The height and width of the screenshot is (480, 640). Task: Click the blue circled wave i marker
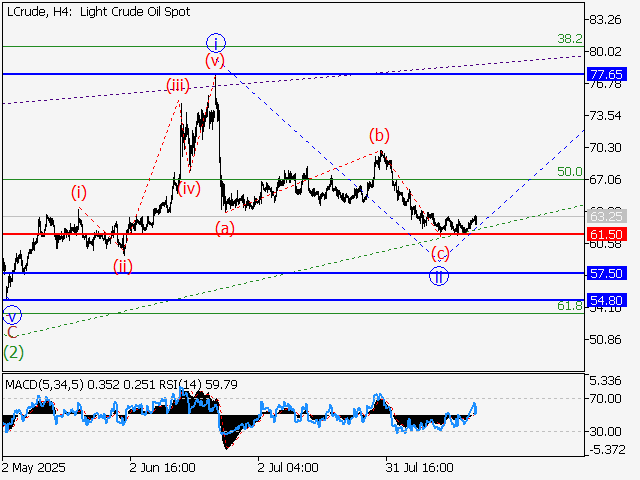click(x=216, y=42)
